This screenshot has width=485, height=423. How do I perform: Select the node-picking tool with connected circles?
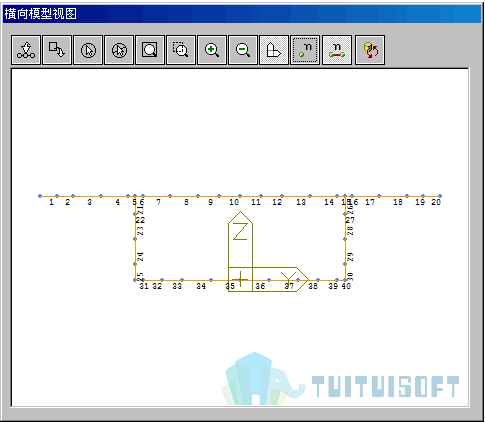pyautogui.click(x=26, y=50)
